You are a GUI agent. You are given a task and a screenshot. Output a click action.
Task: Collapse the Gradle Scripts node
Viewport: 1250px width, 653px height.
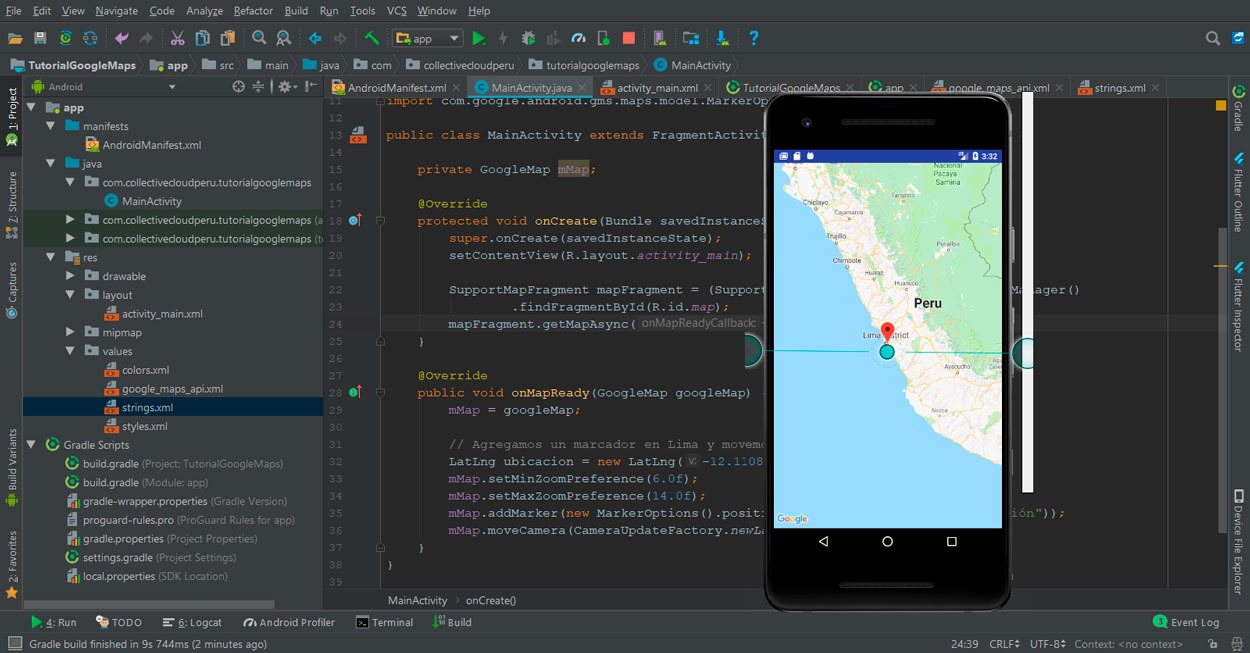tap(31, 445)
